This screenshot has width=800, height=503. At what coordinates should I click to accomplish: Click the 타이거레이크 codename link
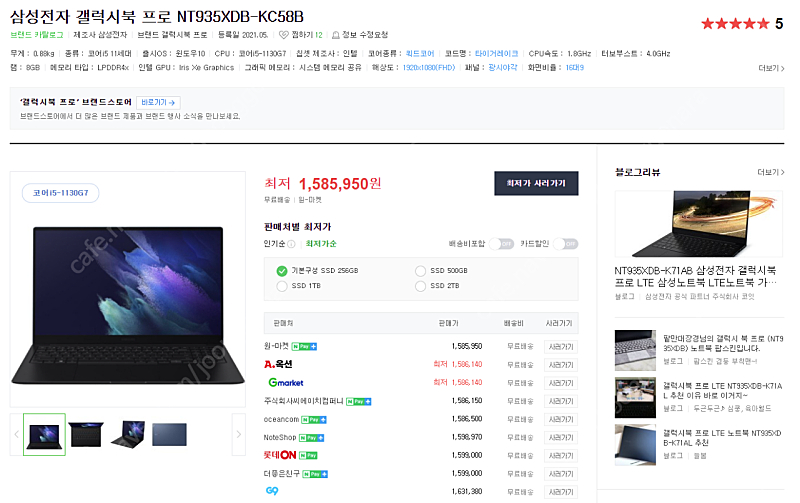[496, 54]
